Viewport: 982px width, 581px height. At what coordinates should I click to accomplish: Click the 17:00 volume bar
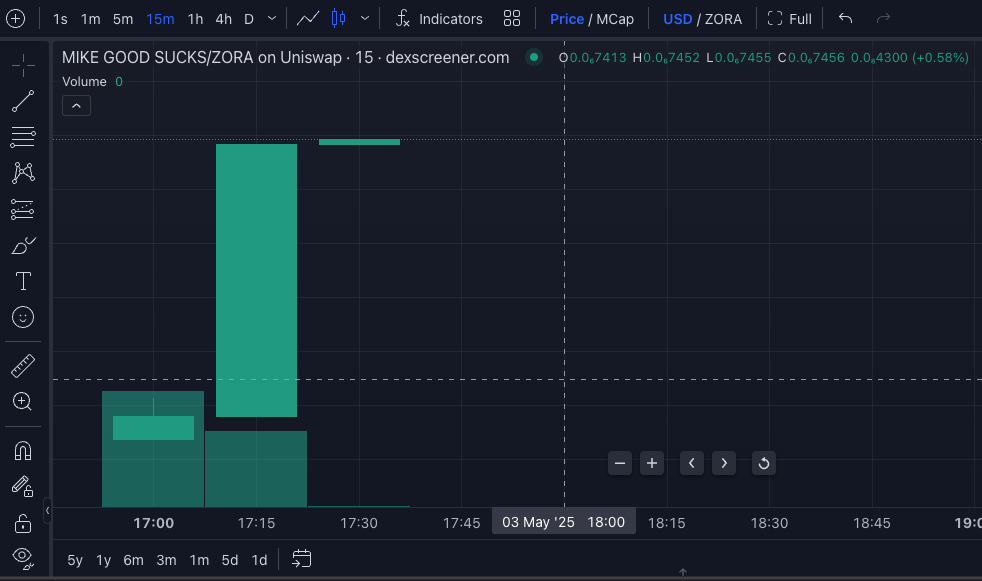(x=153, y=449)
